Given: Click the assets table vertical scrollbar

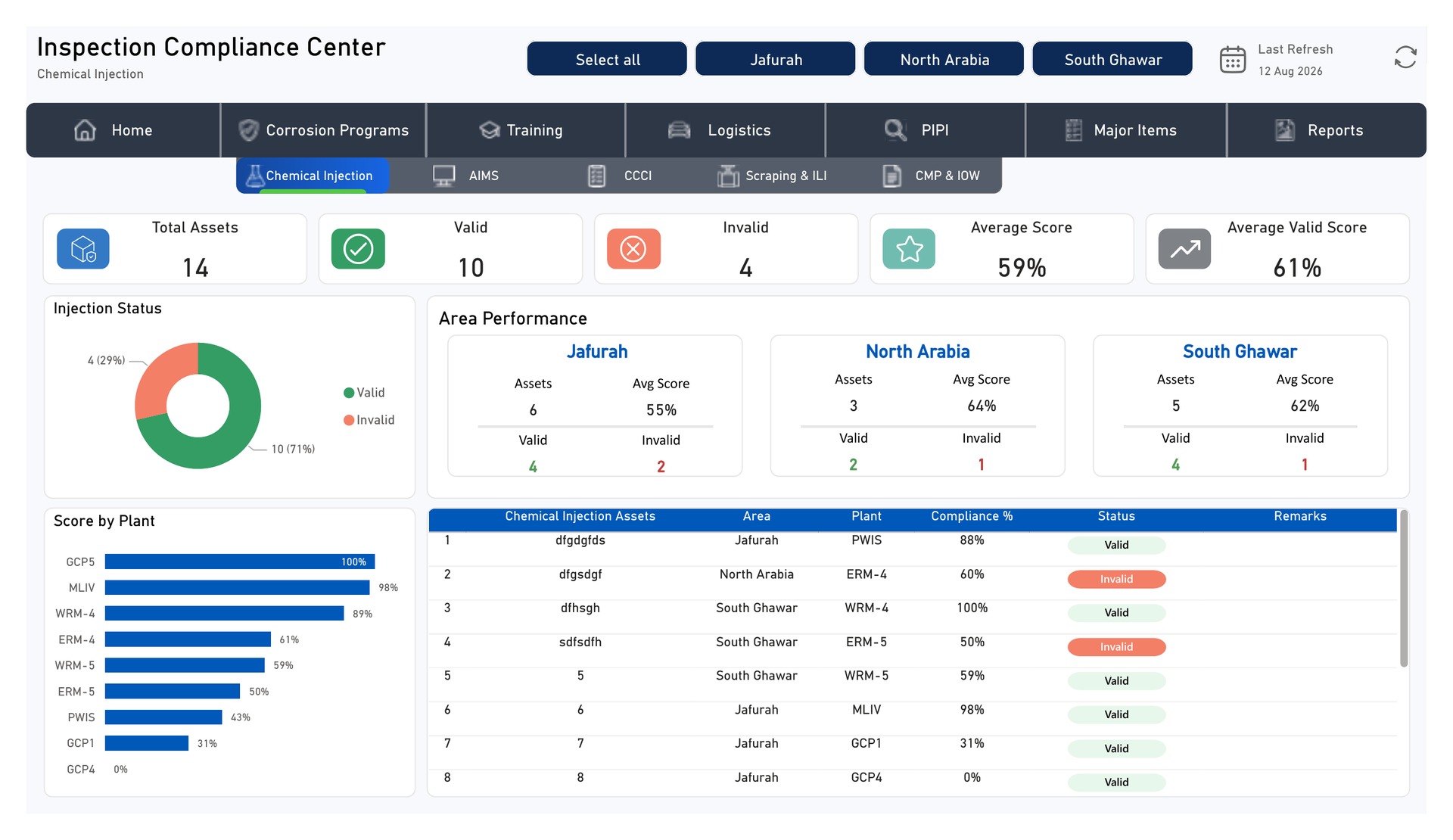Looking at the screenshot, I should click(1404, 589).
